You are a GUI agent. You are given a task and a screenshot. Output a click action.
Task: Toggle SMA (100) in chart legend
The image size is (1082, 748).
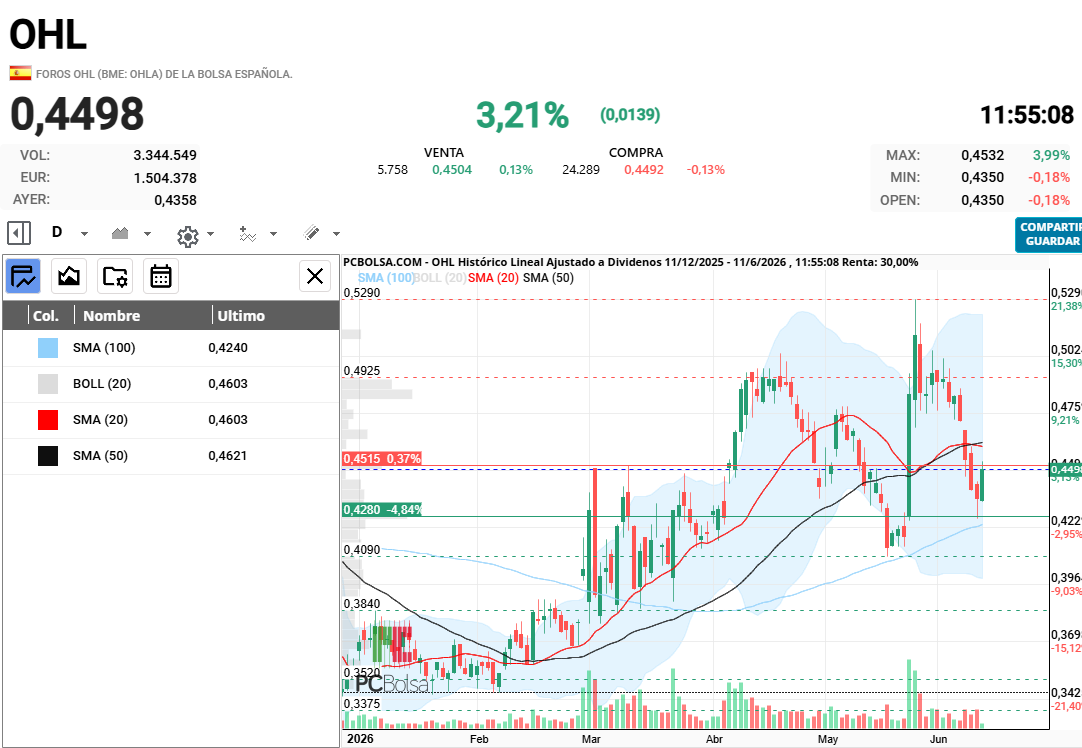(386, 277)
